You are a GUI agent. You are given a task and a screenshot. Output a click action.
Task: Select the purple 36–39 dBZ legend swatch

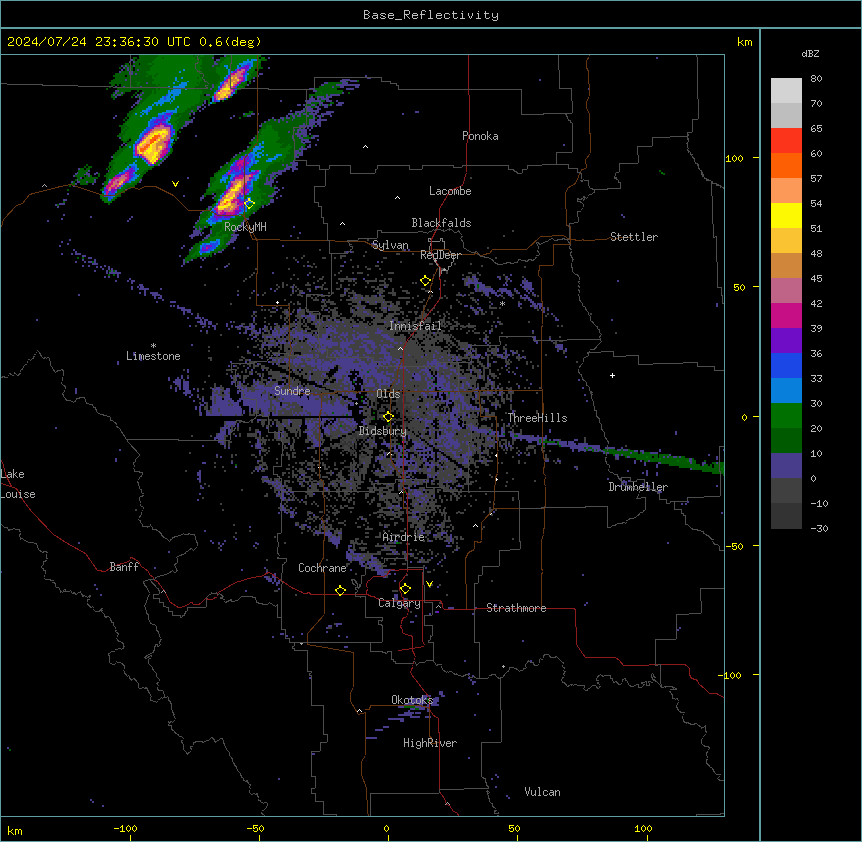tap(786, 341)
